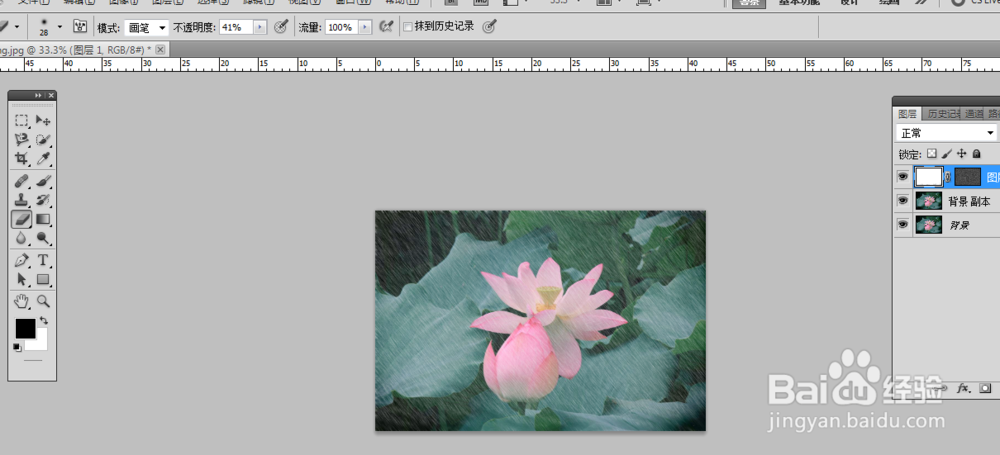
Task: Swap foreground and background colors
Action: pyautogui.click(x=44, y=320)
